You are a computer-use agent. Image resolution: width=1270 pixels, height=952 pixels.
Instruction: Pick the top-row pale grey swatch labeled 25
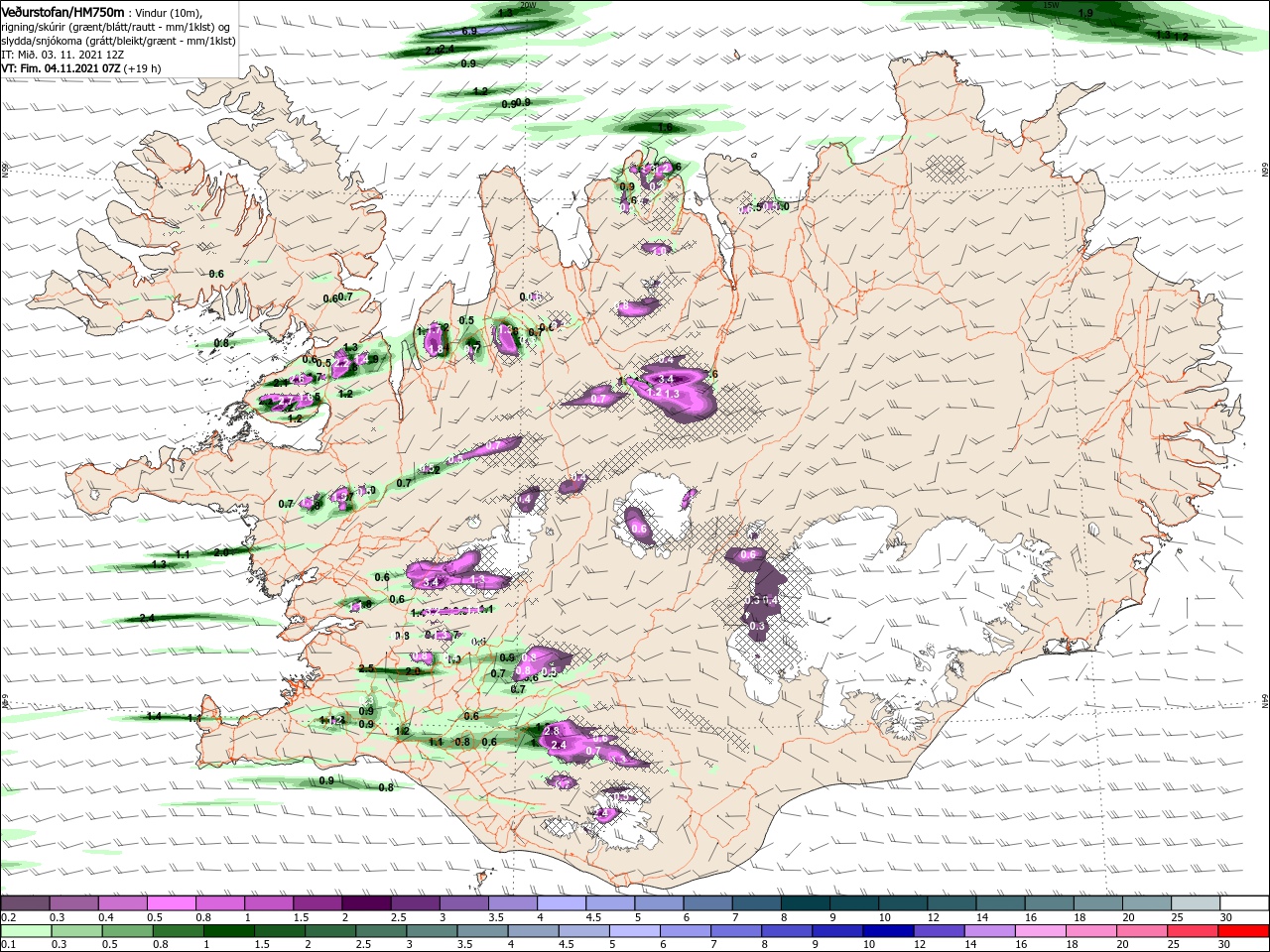click(x=1195, y=903)
